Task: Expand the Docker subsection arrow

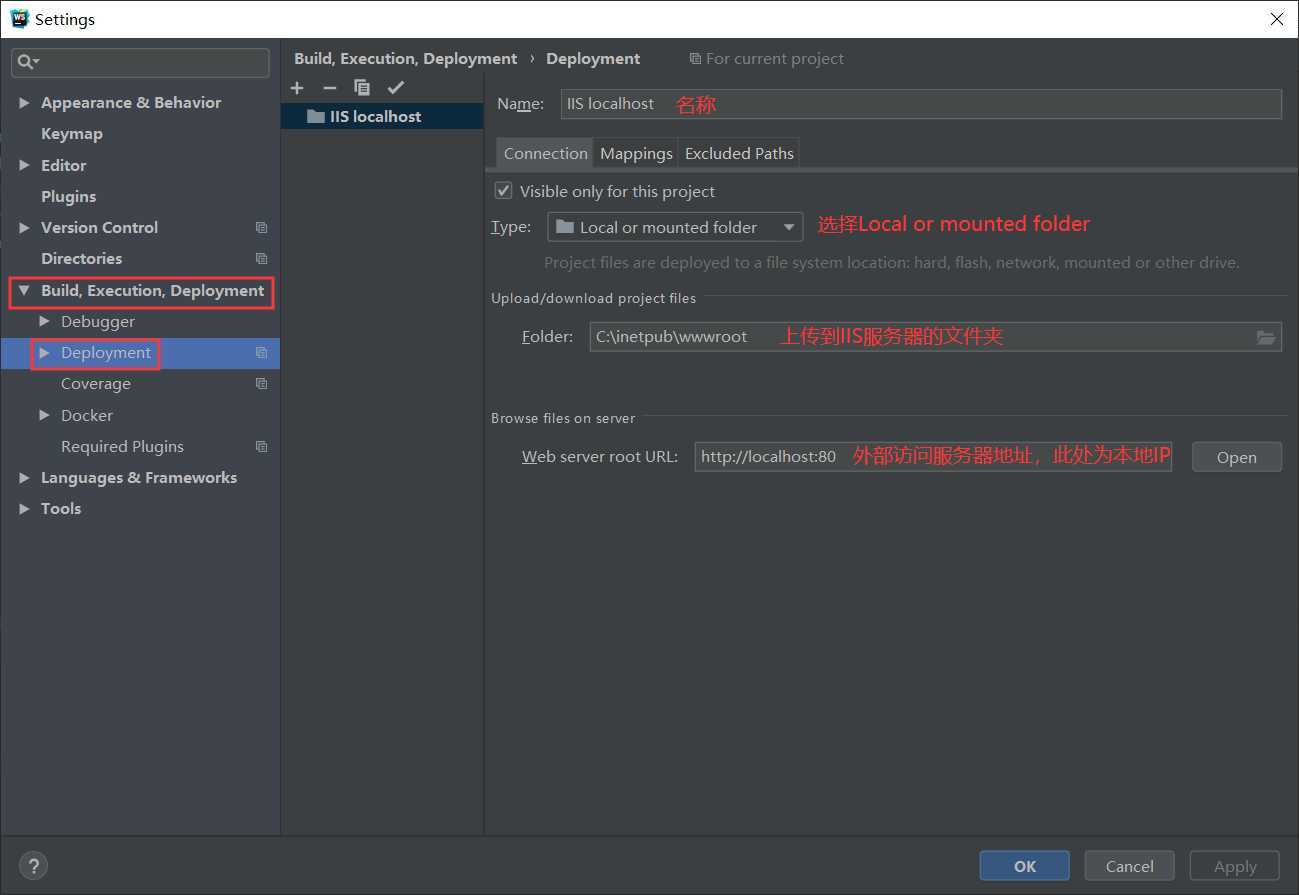Action: (x=44, y=416)
